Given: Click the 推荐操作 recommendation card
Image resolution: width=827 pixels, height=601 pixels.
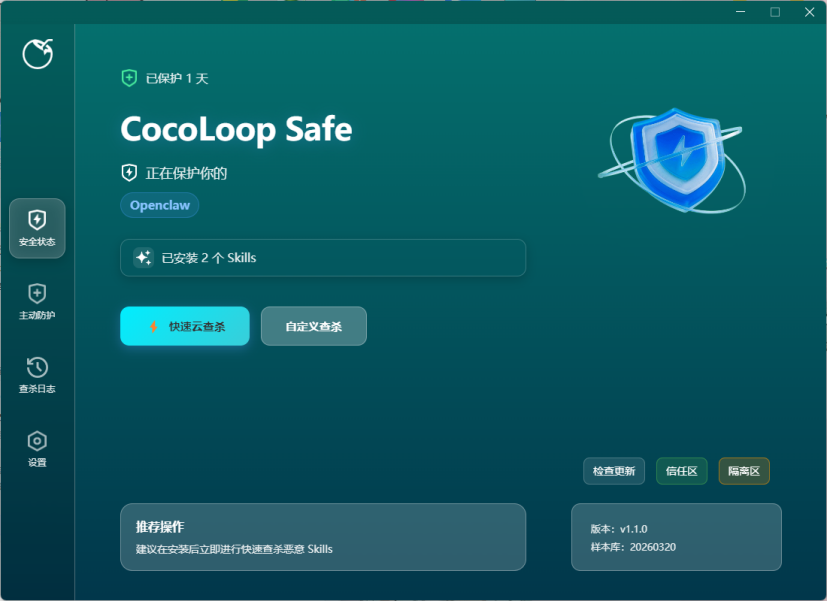Looking at the screenshot, I should point(322,537).
